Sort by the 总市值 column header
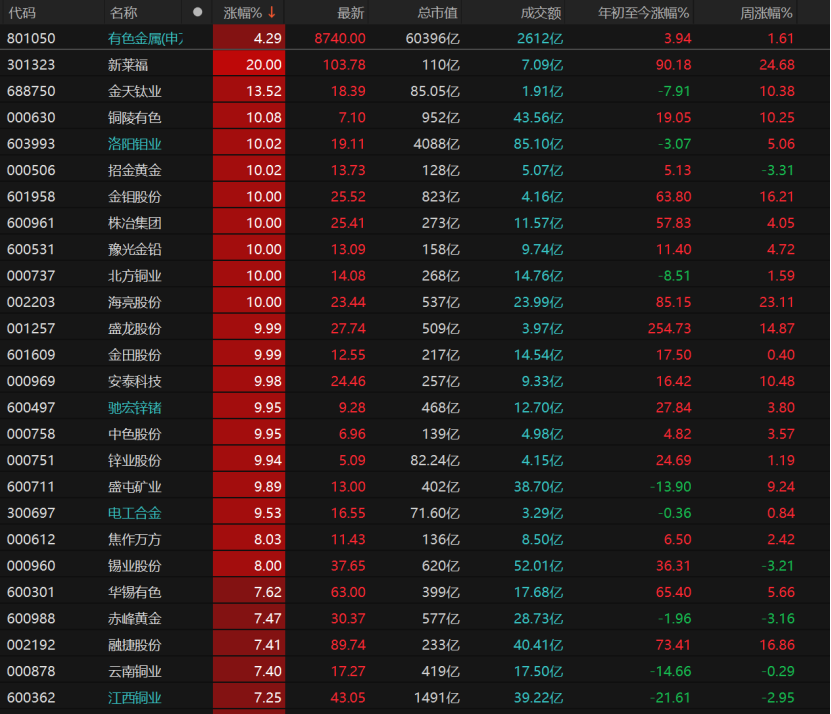This screenshot has height=714, width=831. coord(437,13)
